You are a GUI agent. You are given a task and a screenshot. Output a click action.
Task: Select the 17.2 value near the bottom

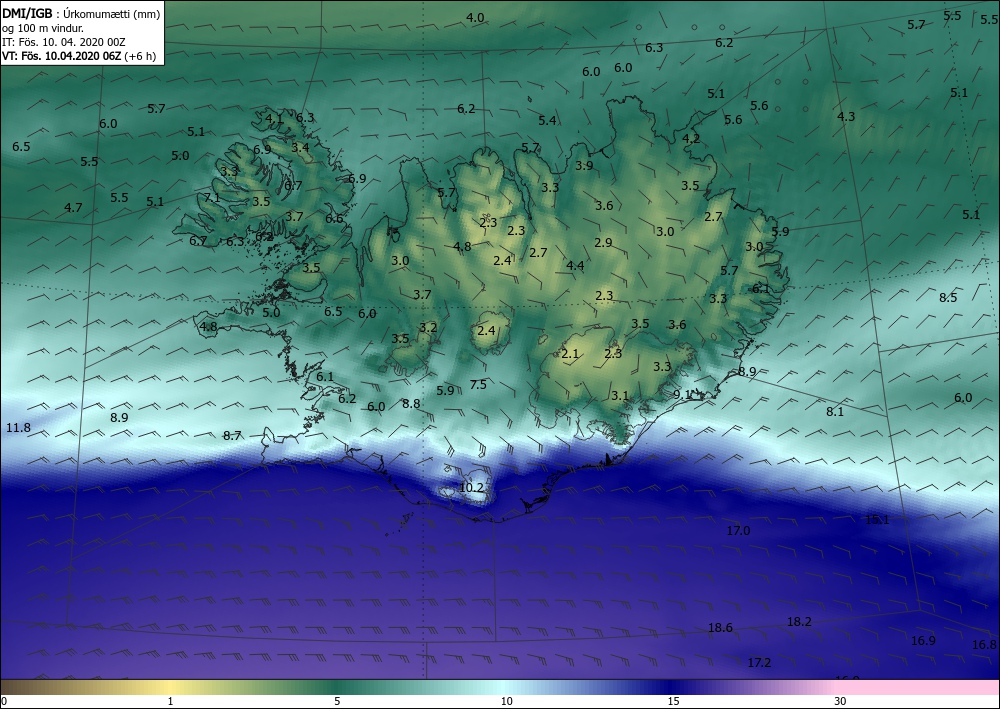tap(759, 663)
